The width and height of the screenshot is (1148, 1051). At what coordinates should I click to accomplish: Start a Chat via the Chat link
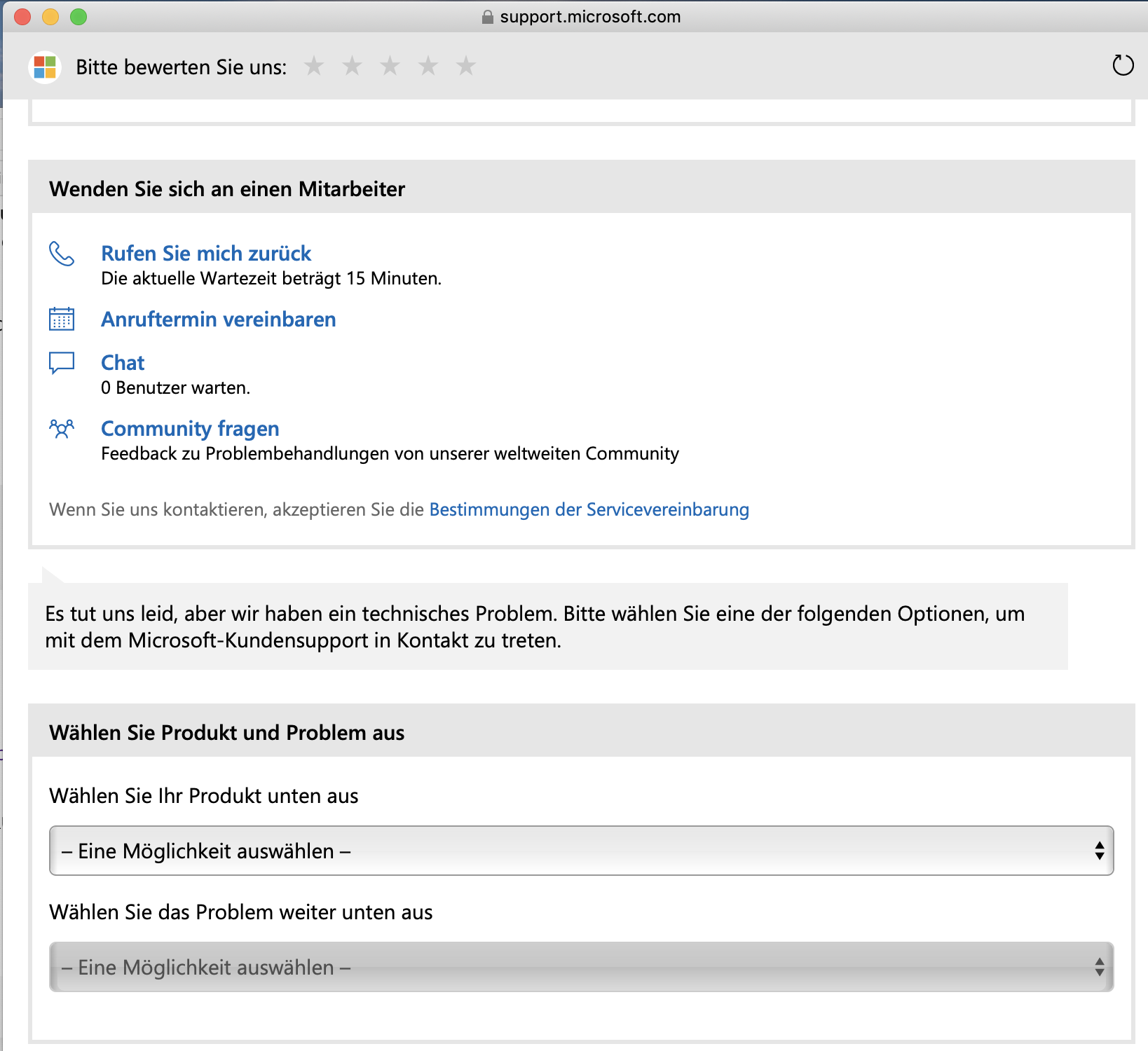(x=123, y=362)
